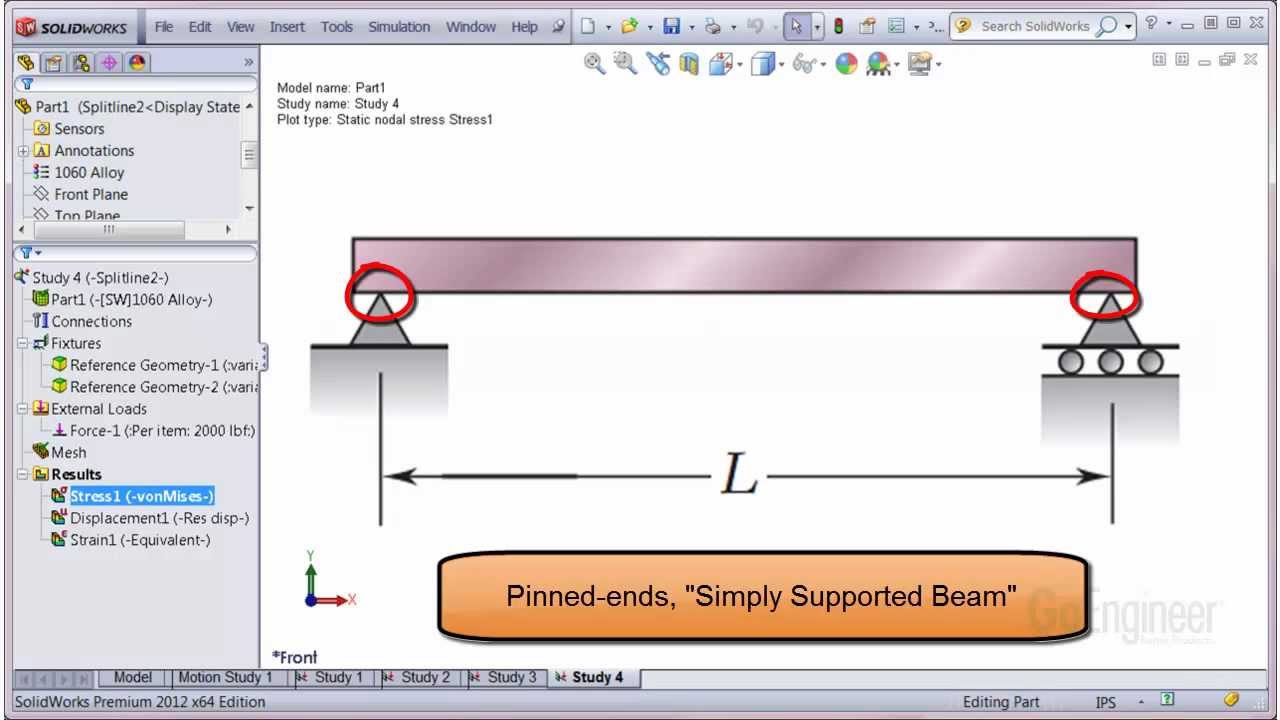
Task: Open the Window menu
Action: (x=471, y=27)
